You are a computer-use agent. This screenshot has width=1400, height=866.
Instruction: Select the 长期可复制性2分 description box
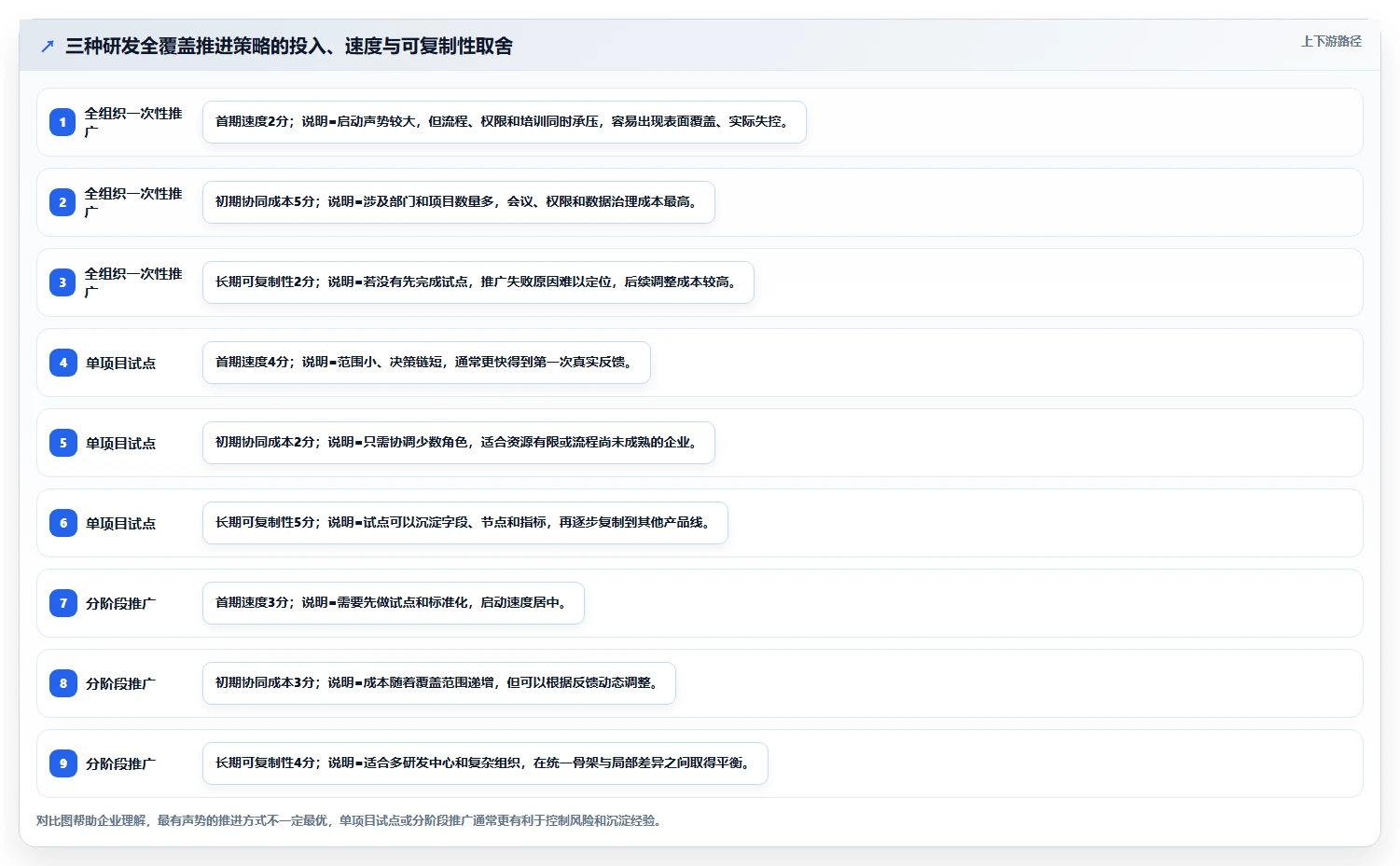(478, 282)
